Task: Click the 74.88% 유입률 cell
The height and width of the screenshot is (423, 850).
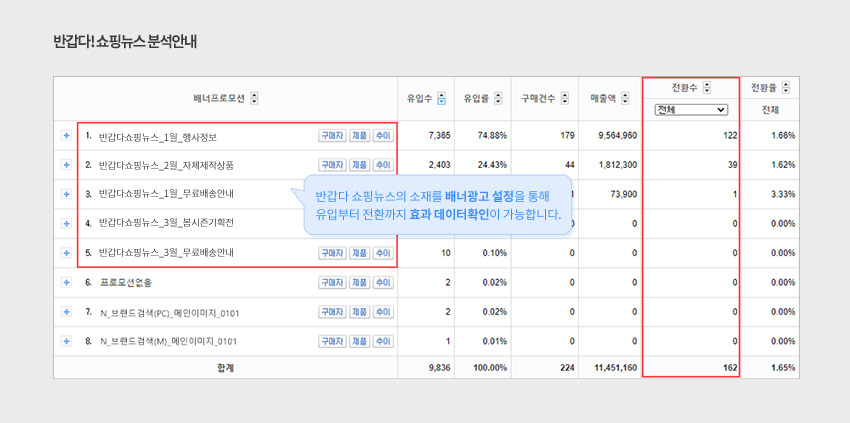Action: click(x=495, y=136)
